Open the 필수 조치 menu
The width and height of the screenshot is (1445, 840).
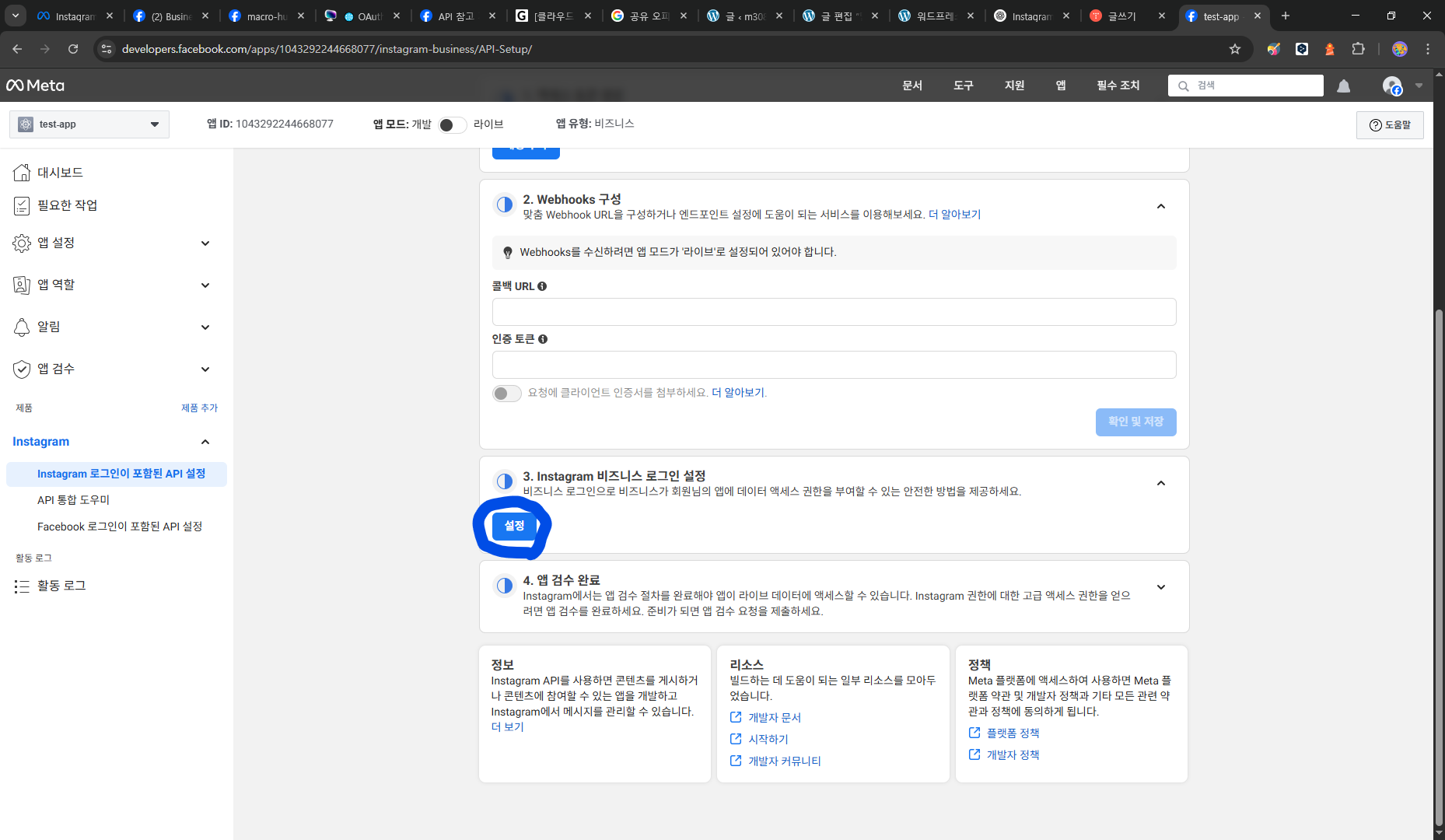tap(1118, 86)
